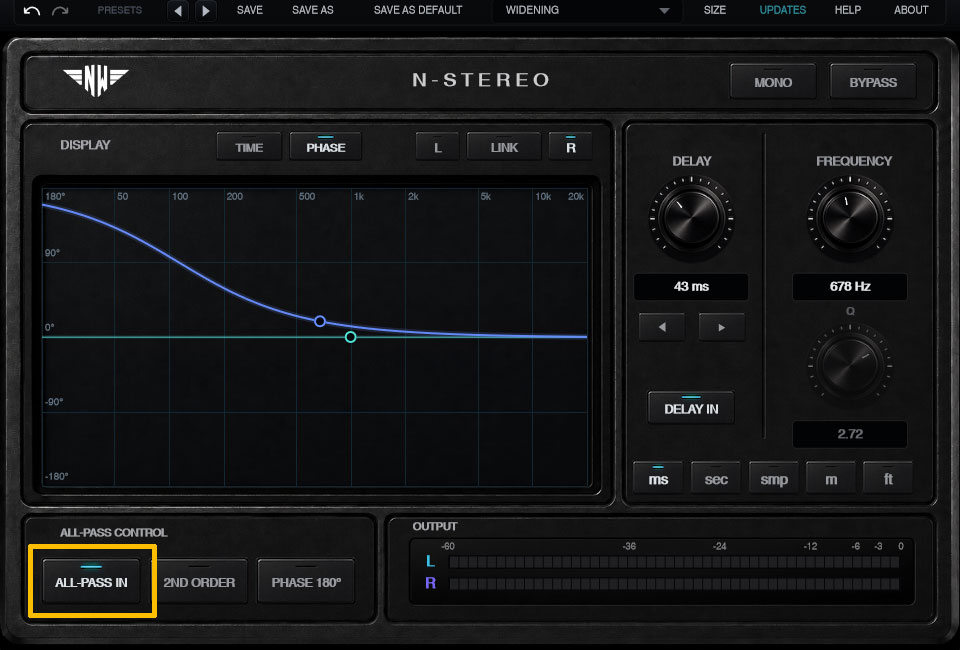
Task: Click the teal node on 0° line
Action: pos(350,337)
